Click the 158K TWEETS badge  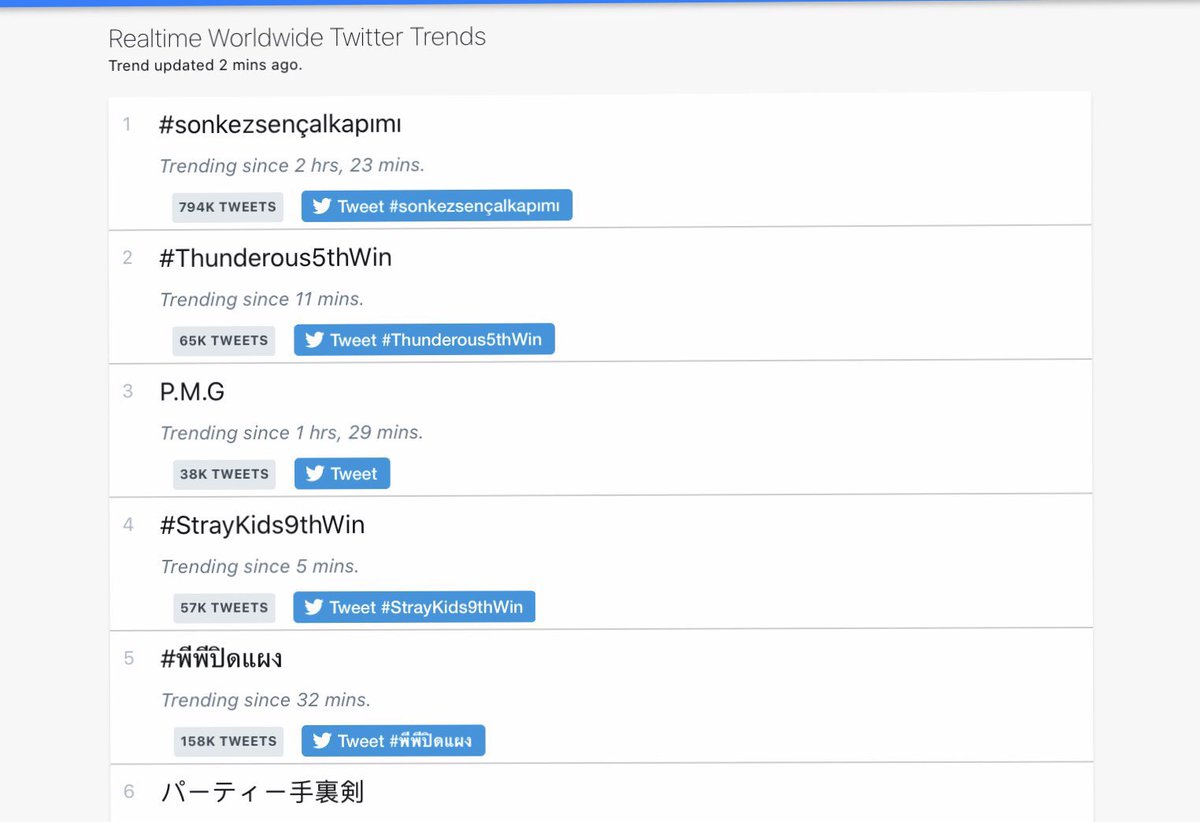click(x=228, y=741)
